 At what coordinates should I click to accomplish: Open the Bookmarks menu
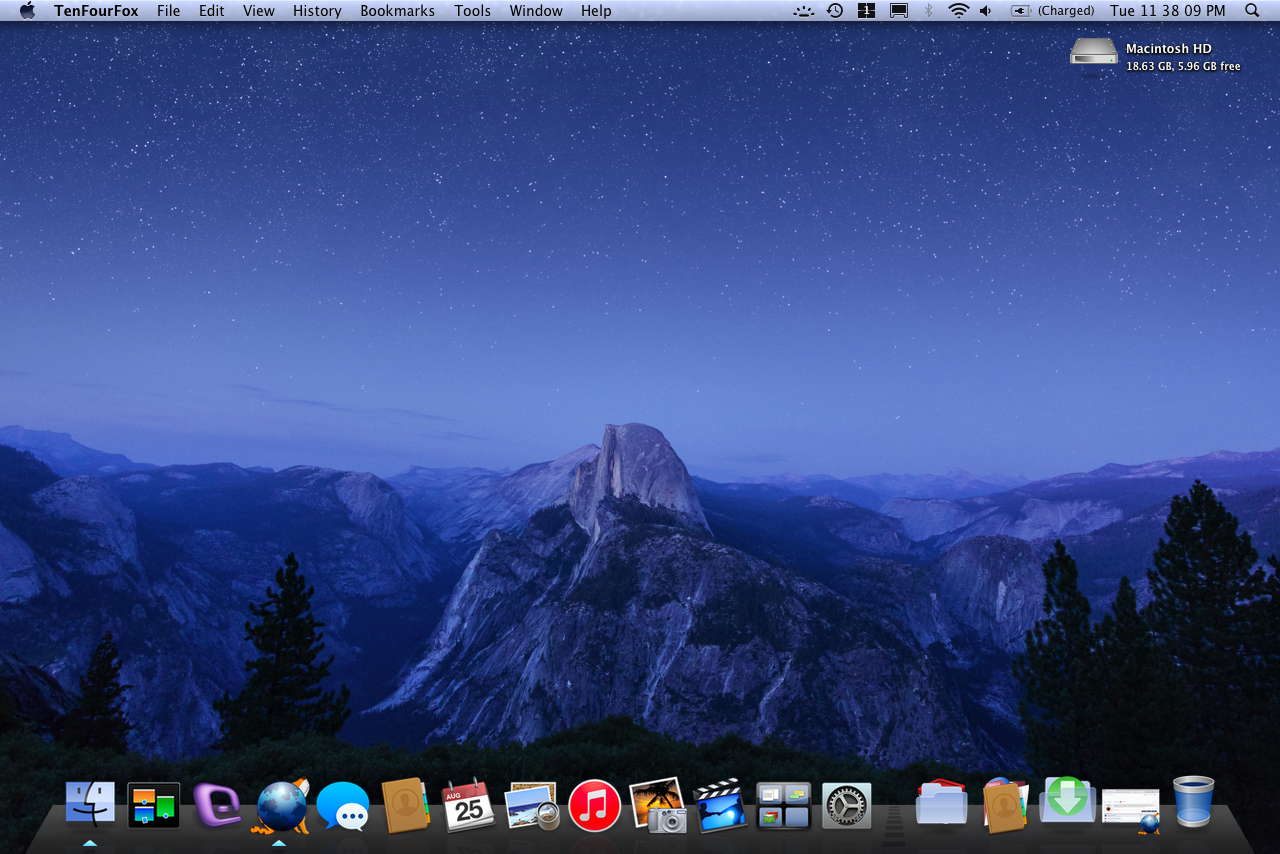pyautogui.click(x=397, y=11)
